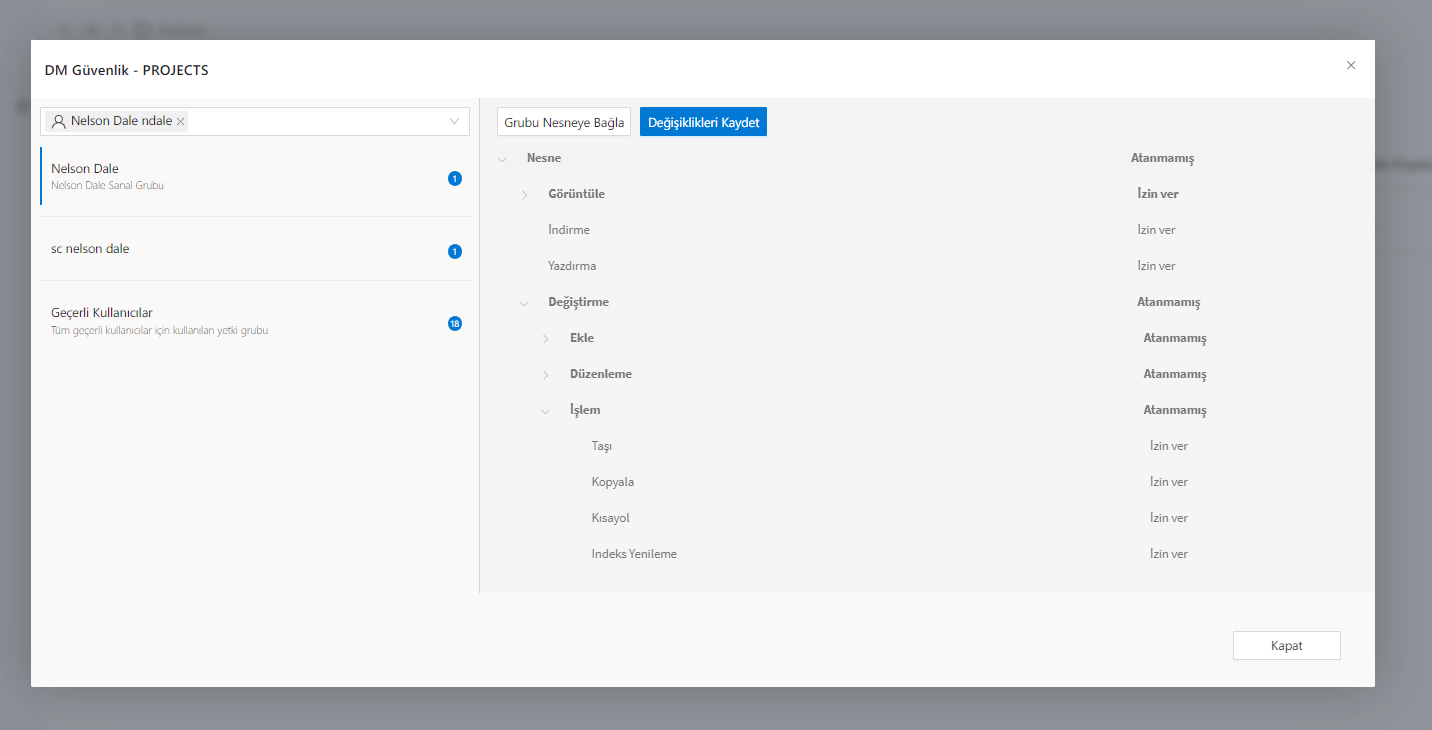Click the Ekle label
This screenshot has width=1432, height=730.
(582, 338)
